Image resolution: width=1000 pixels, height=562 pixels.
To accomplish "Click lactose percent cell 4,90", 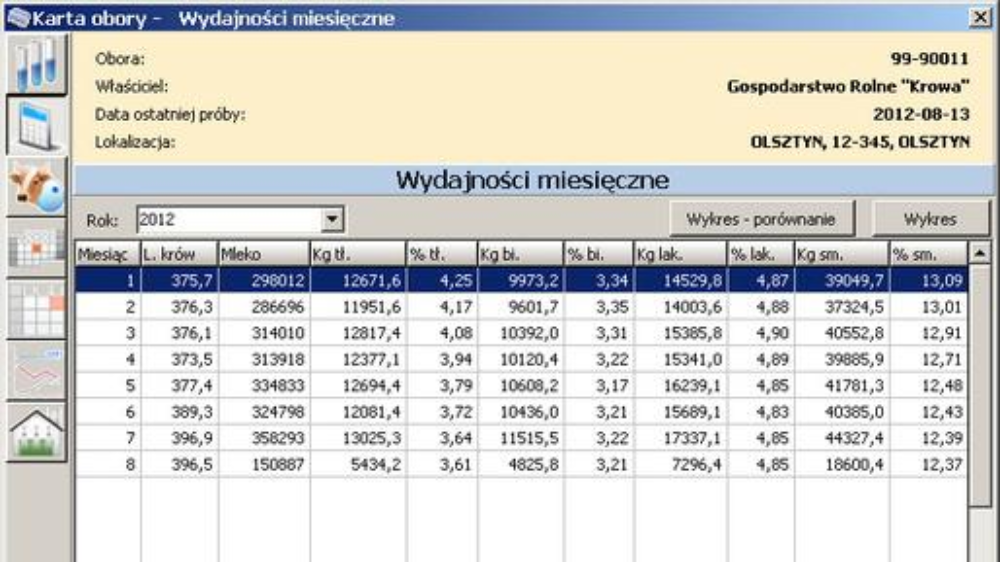I will [760, 334].
